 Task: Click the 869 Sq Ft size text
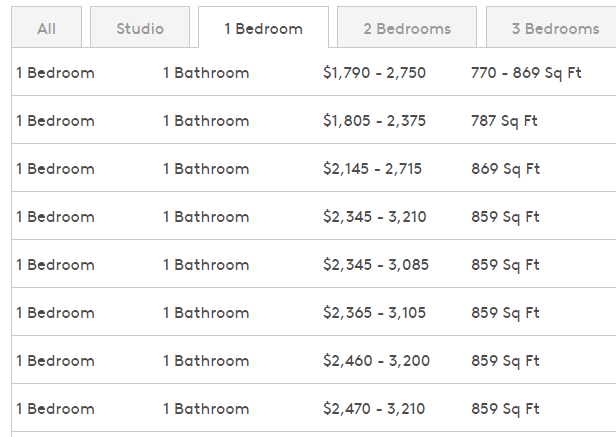[x=505, y=169]
